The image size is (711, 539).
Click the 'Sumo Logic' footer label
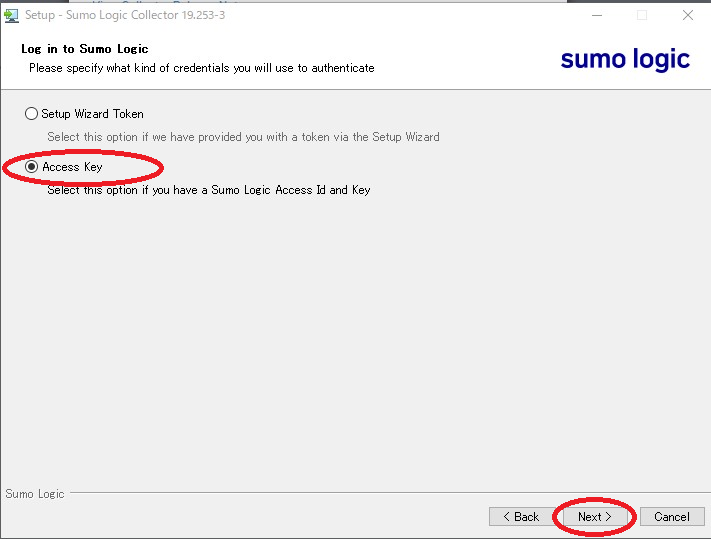click(35, 494)
